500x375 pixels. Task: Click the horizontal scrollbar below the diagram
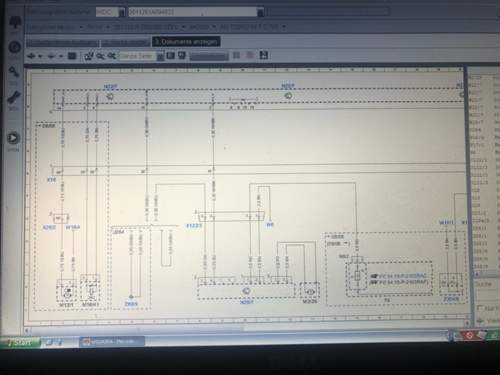point(247,330)
